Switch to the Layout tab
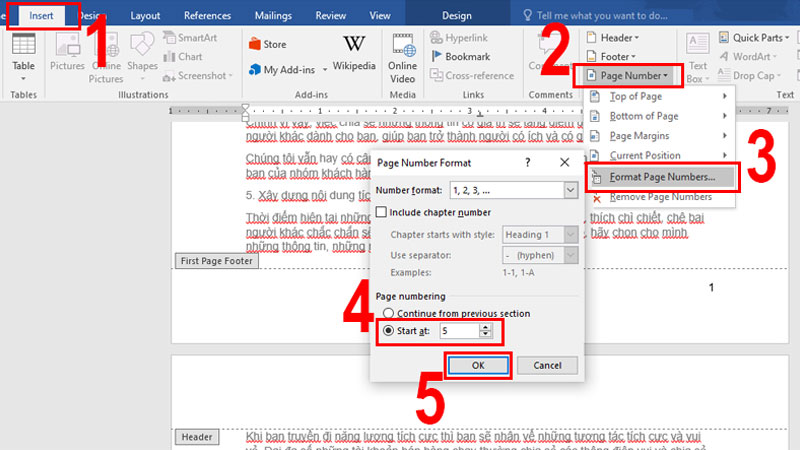 [145, 16]
